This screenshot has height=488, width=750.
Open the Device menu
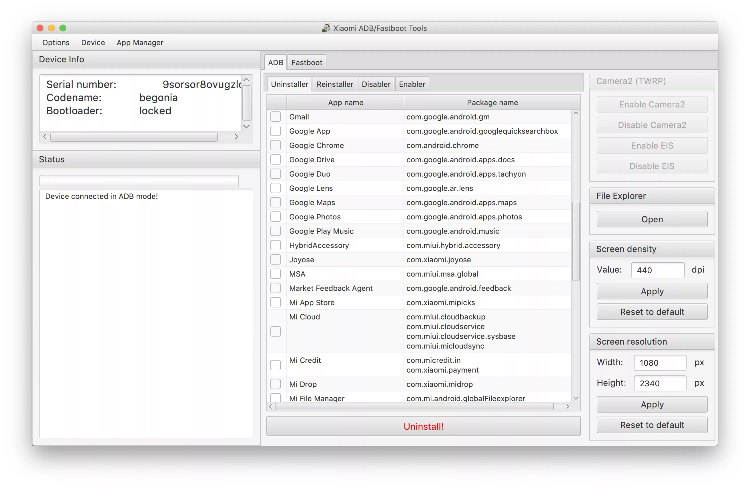click(x=93, y=43)
